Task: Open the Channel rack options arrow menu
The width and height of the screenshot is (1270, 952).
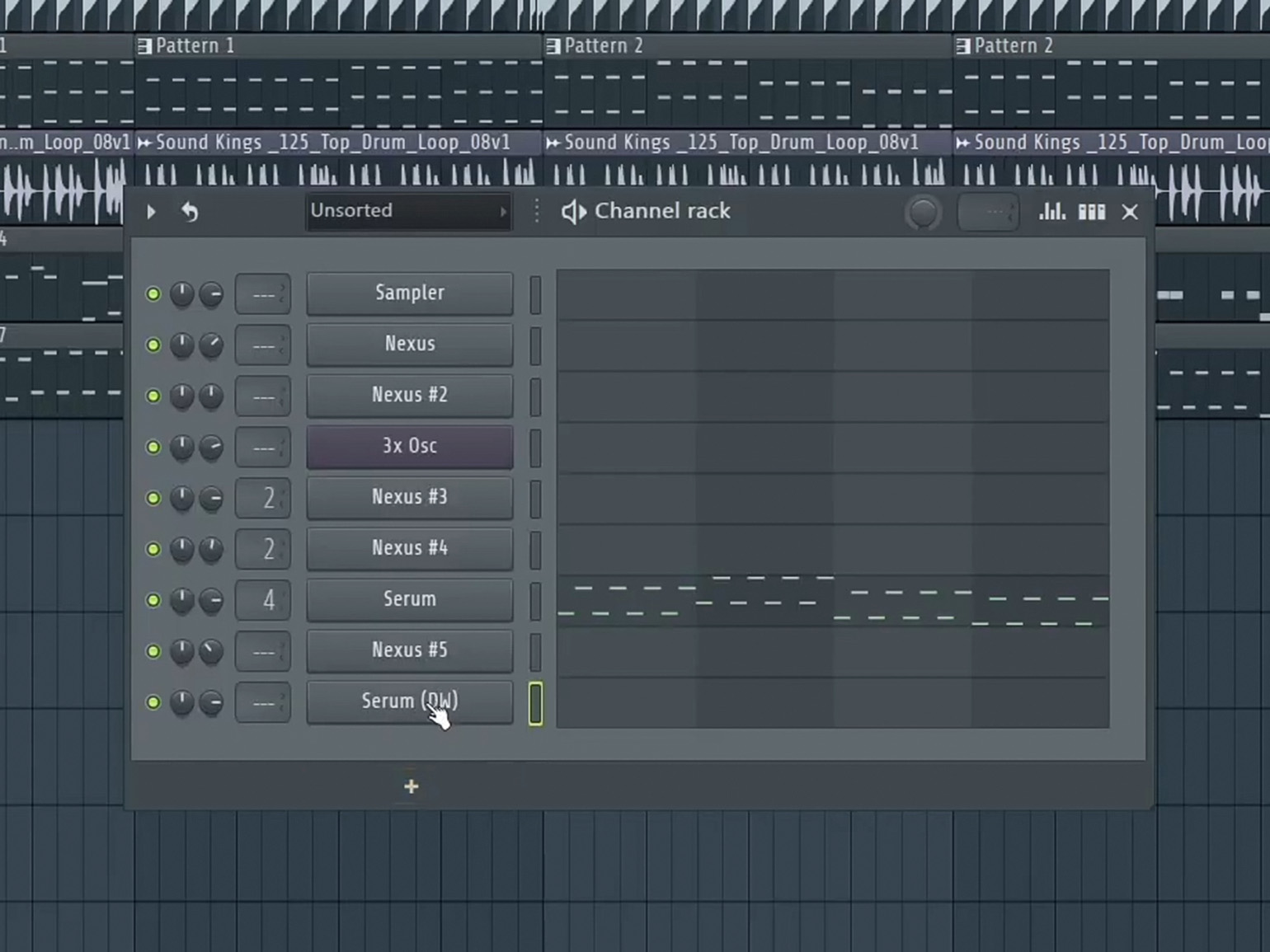Action: (151, 212)
